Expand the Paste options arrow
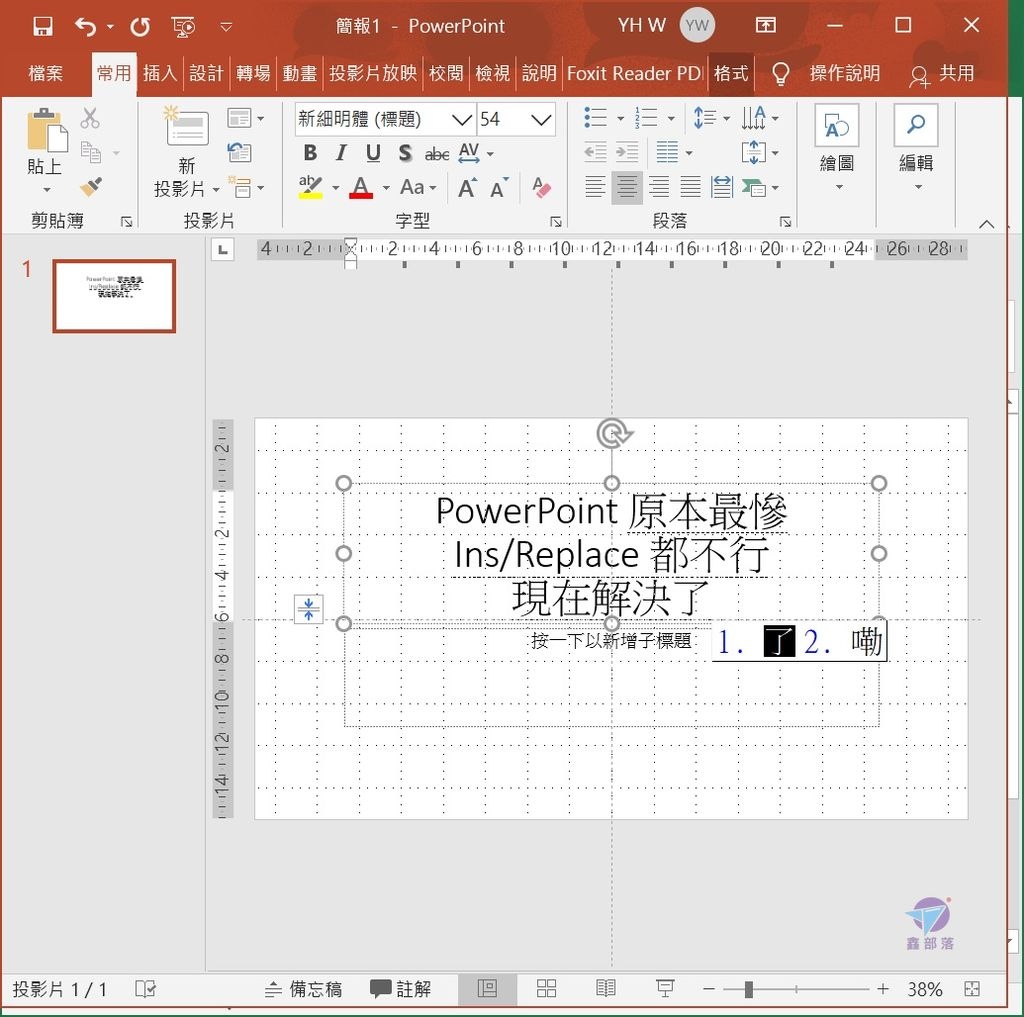Image resolution: width=1024 pixels, height=1017 pixels. click(x=46, y=190)
